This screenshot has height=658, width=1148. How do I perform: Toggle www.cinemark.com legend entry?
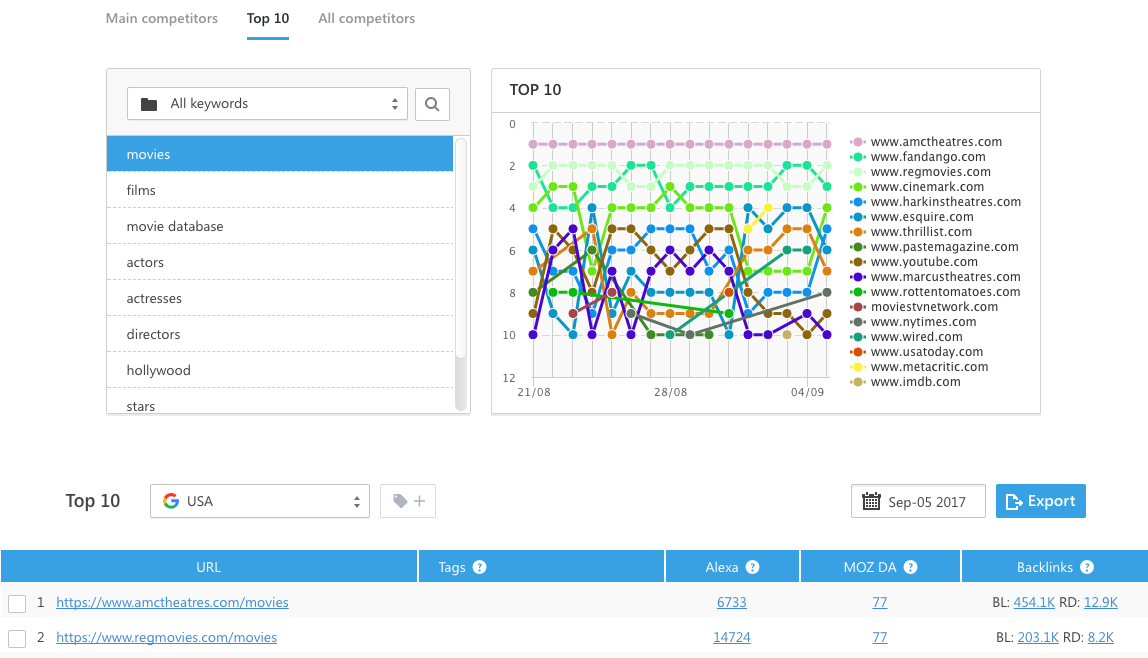click(917, 187)
